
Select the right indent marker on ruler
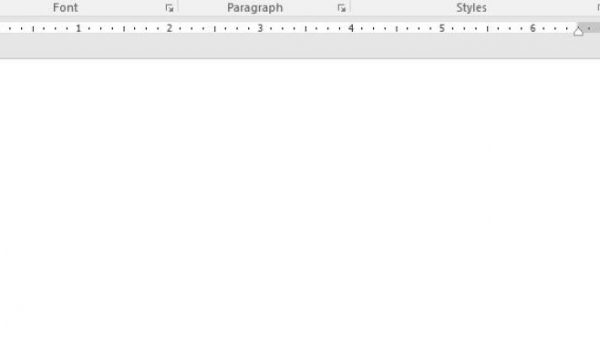(578, 31)
